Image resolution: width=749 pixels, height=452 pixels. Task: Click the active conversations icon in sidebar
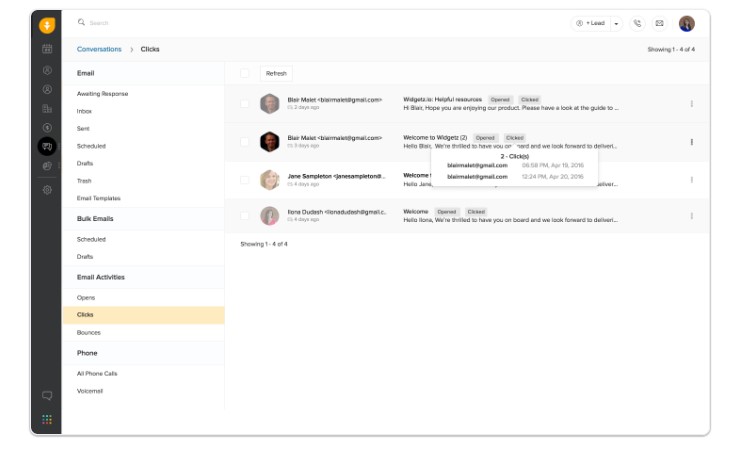47,146
